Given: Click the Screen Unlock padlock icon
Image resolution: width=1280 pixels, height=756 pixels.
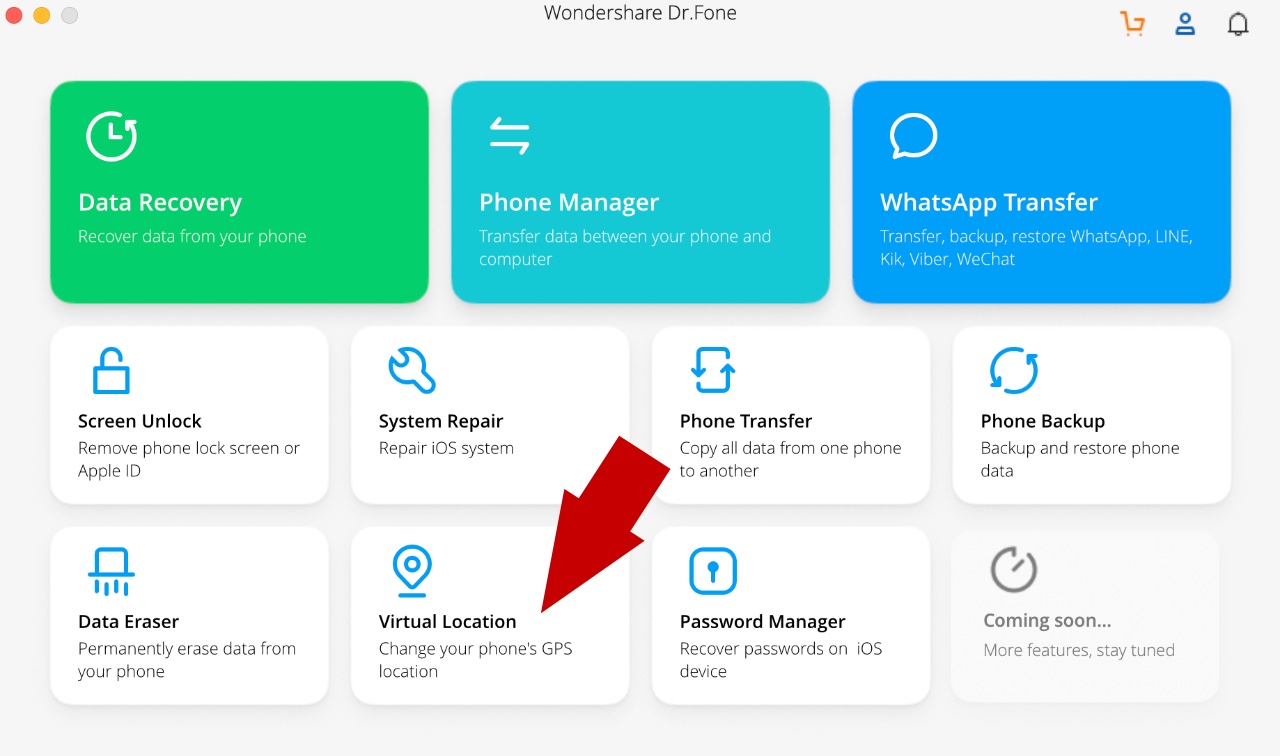Looking at the screenshot, I should click(x=111, y=371).
